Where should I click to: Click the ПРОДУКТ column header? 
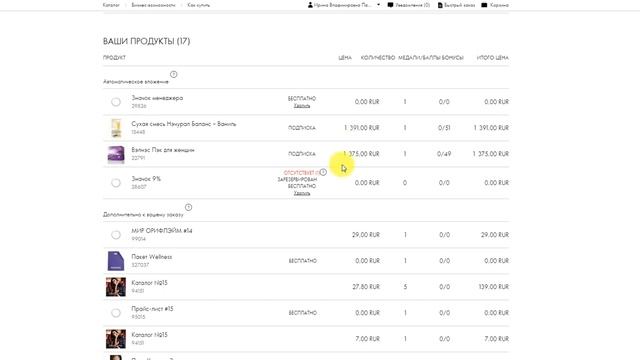[114, 58]
